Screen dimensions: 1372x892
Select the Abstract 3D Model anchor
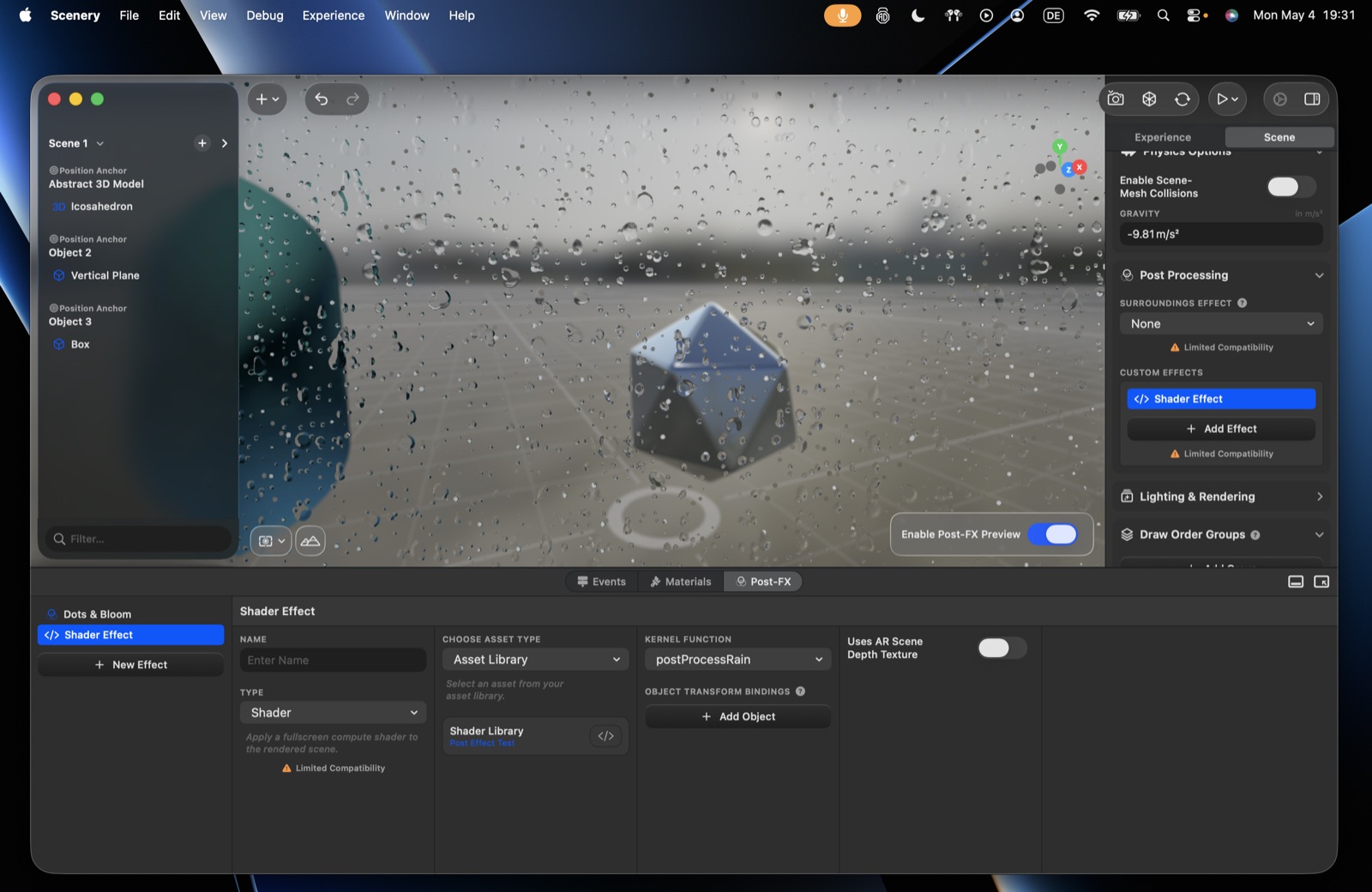coord(96,184)
